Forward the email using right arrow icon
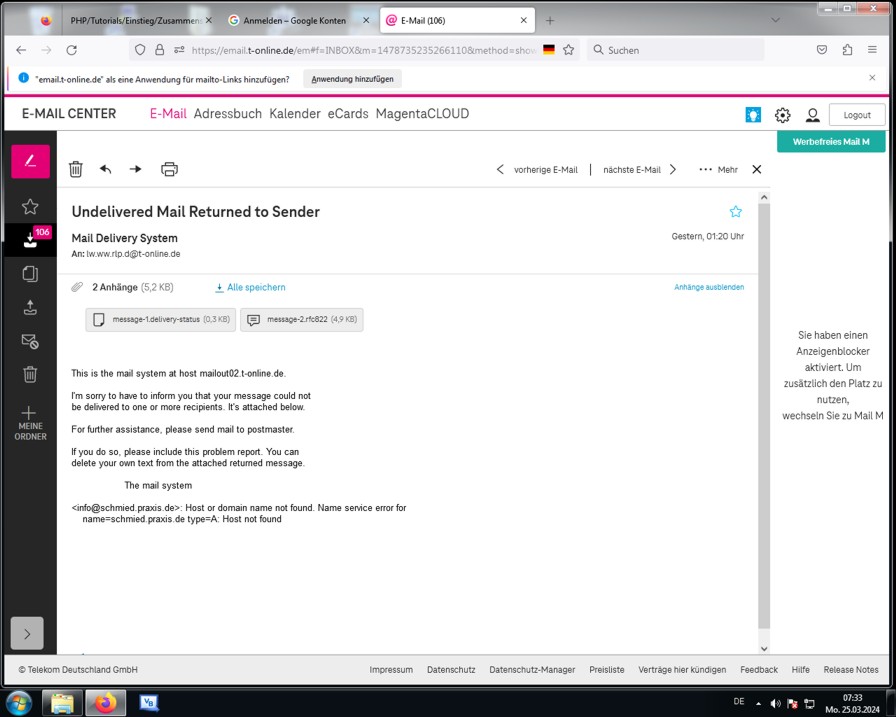Screen dimensions: 896x717 pos(136,169)
